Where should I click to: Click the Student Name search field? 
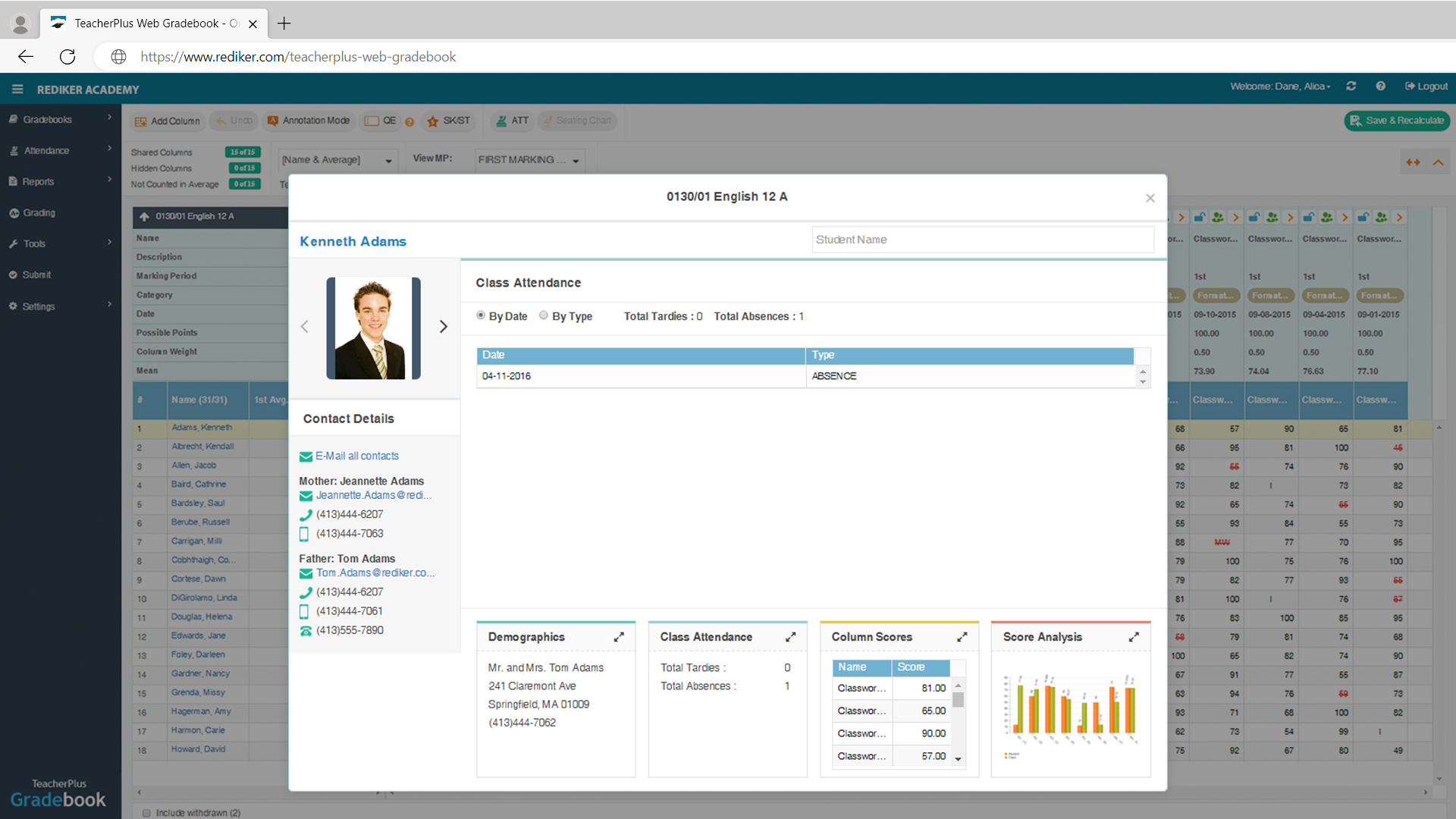[982, 240]
